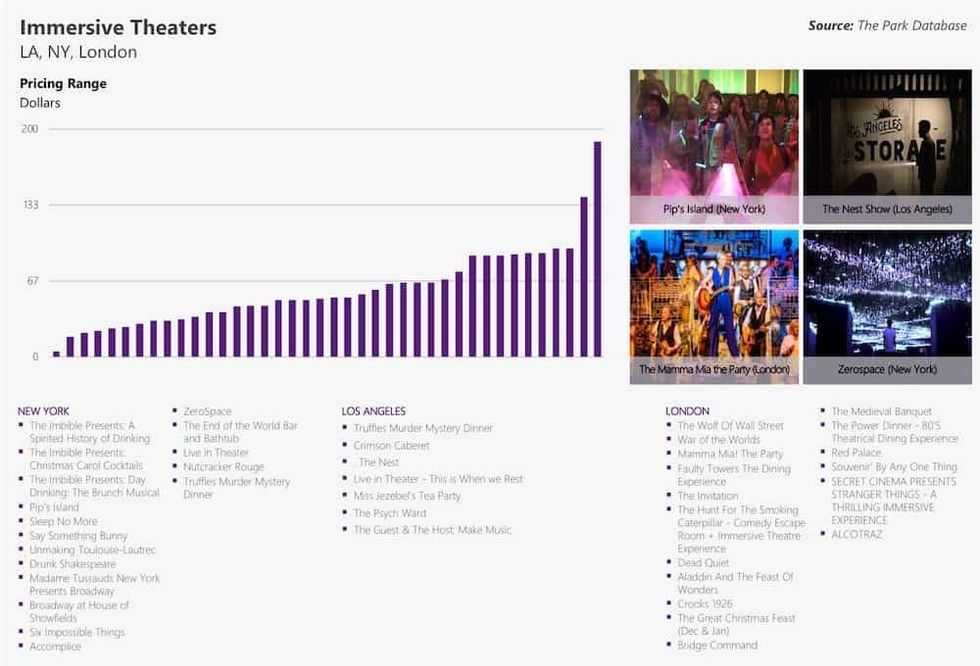The image size is (980, 666).
Task: Select 'Sleep No More' in New York list
Action: [x=63, y=521]
